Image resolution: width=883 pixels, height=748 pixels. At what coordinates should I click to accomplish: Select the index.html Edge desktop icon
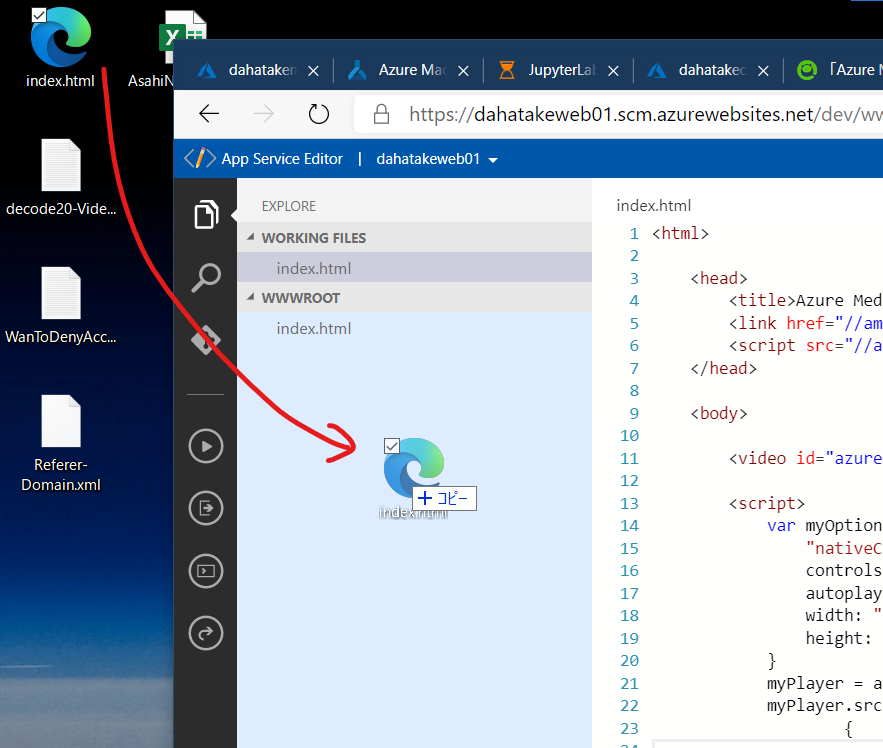60,48
